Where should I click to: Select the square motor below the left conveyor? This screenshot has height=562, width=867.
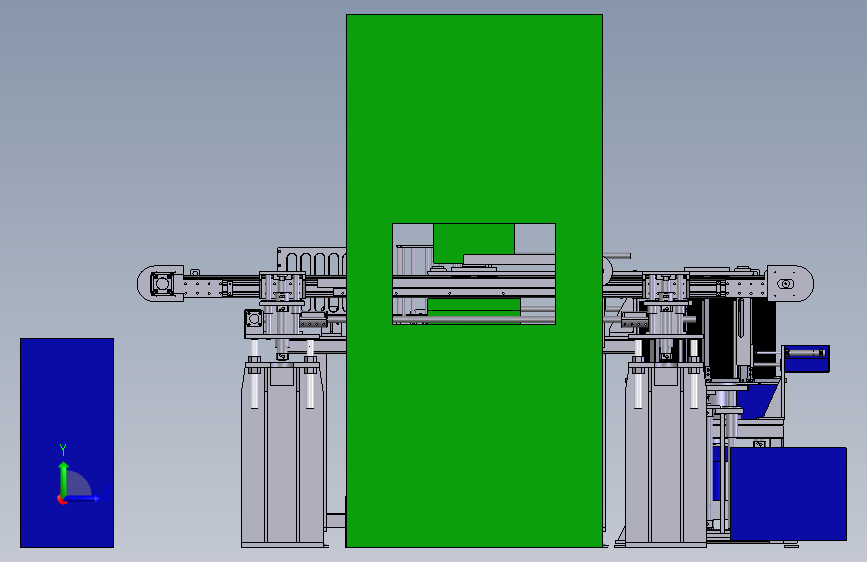point(254,320)
